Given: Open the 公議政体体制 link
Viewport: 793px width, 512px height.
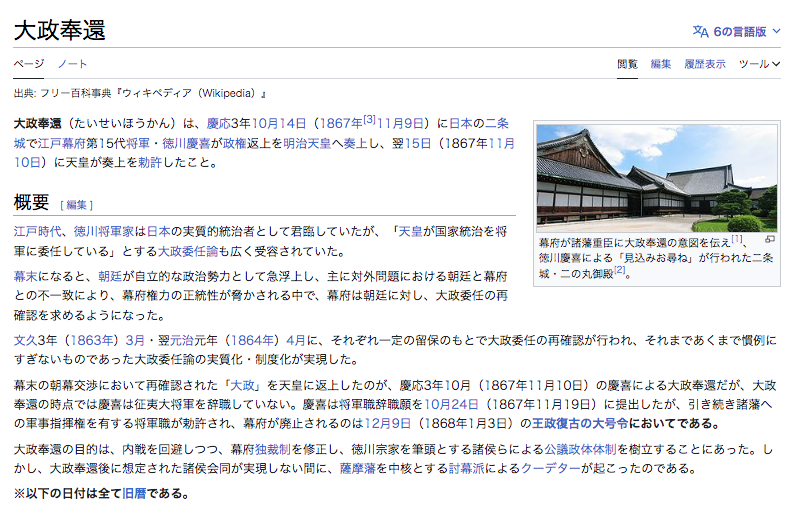Looking at the screenshot, I should (x=580, y=449).
